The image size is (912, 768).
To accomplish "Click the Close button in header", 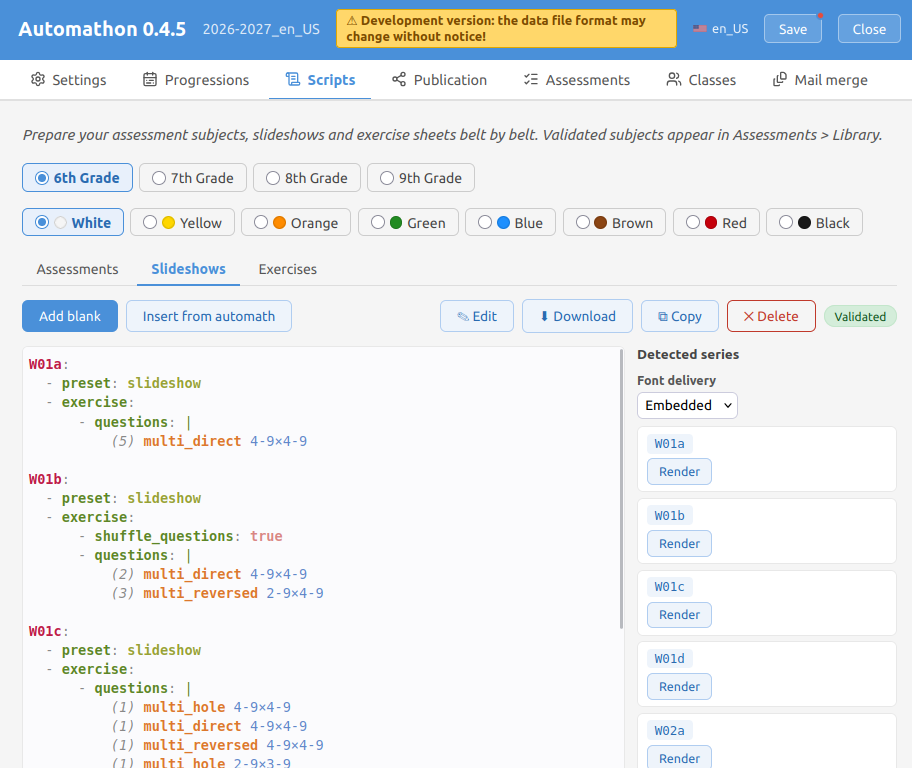I will (869, 29).
